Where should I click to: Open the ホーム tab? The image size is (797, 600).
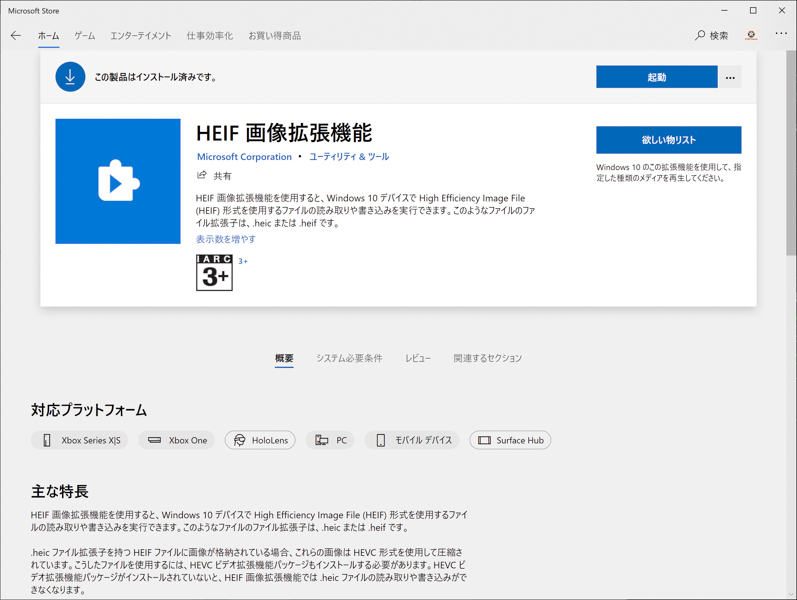[x=48, y=36]
